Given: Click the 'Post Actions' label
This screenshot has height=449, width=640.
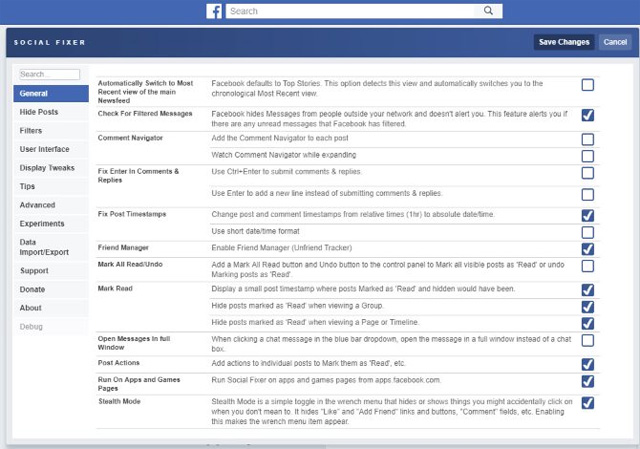Looking at the screenshot, I should [x=118, y=362].
